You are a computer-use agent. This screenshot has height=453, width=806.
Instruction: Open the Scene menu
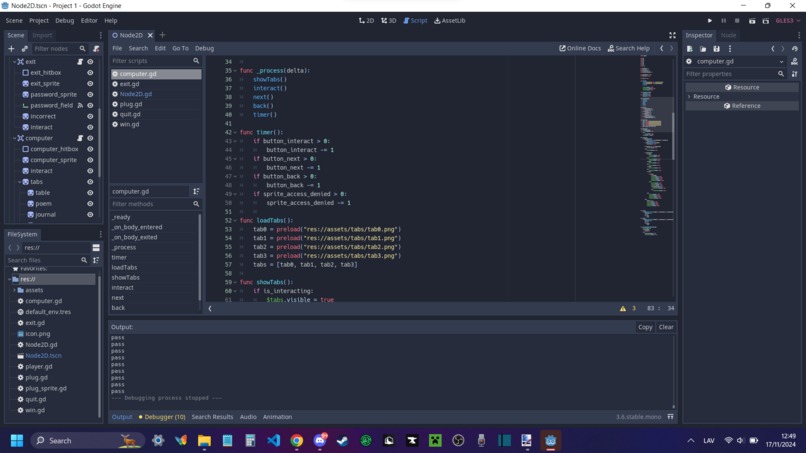click(14, 21)
